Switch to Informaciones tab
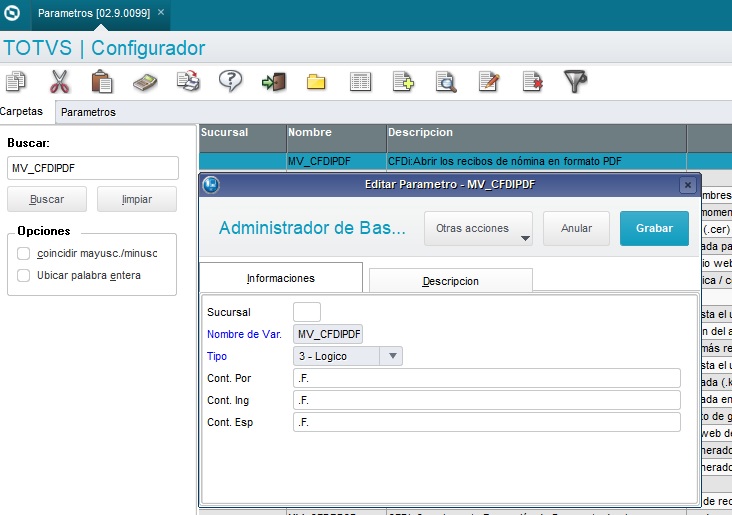This screenshot has height=515, width=732. pos(281,278)
